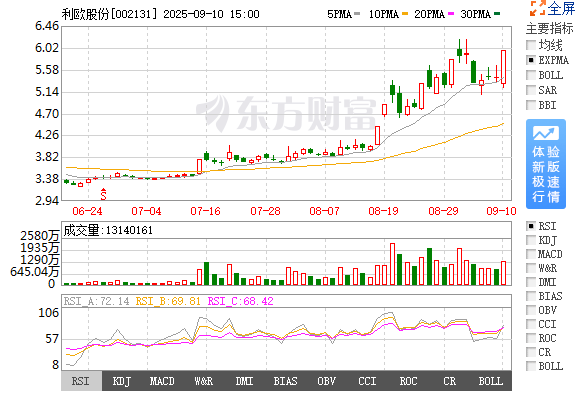Click the 07-16 date axis label
583x394 pixels.
point(205,211)
